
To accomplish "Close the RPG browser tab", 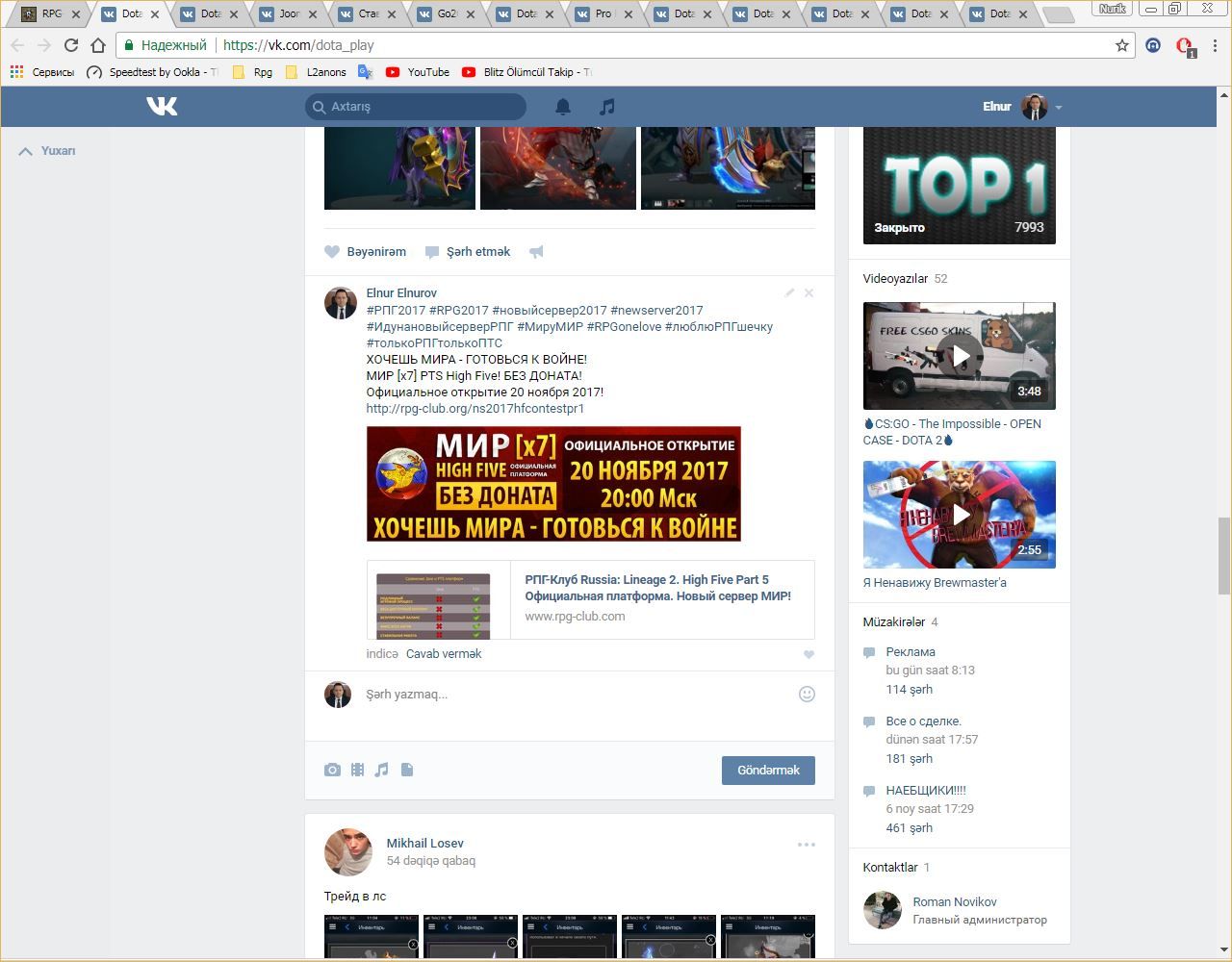I will [x=76, y=14].
